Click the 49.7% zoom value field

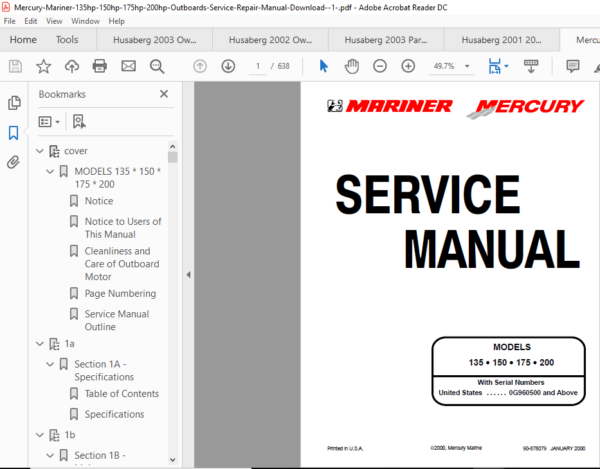pyautogui.click(x=444, y=66)
